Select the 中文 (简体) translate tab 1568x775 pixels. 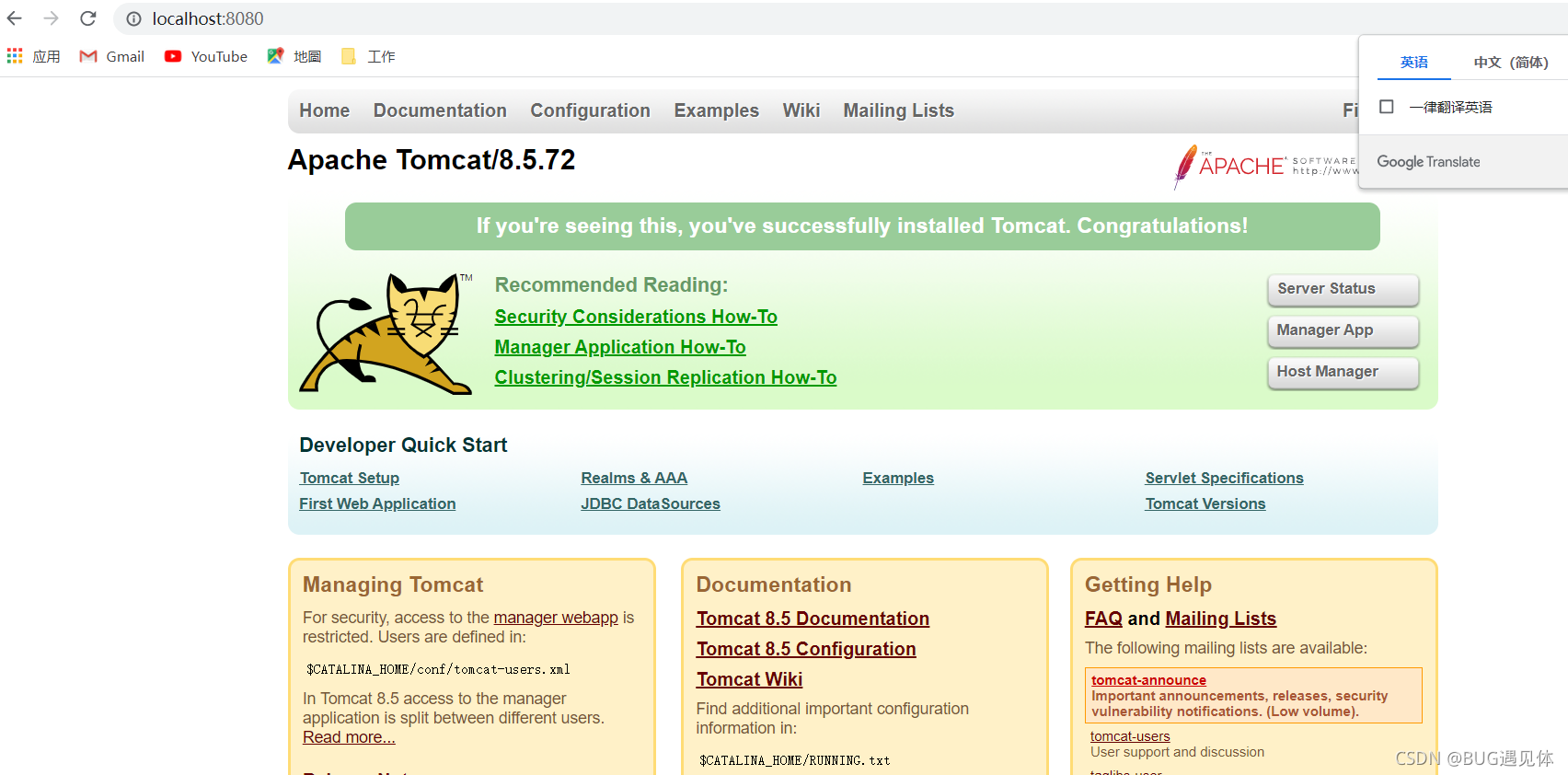[1510, 62]
